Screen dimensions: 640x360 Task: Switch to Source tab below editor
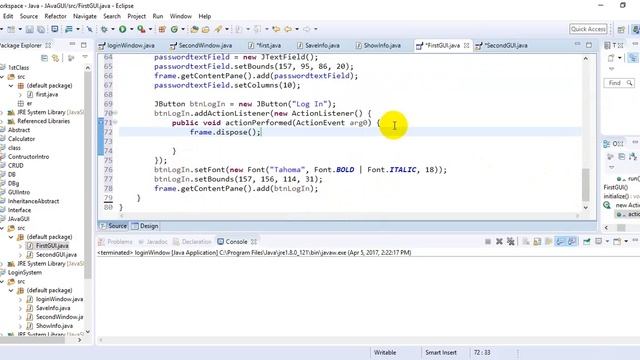(x=113, y=226)
